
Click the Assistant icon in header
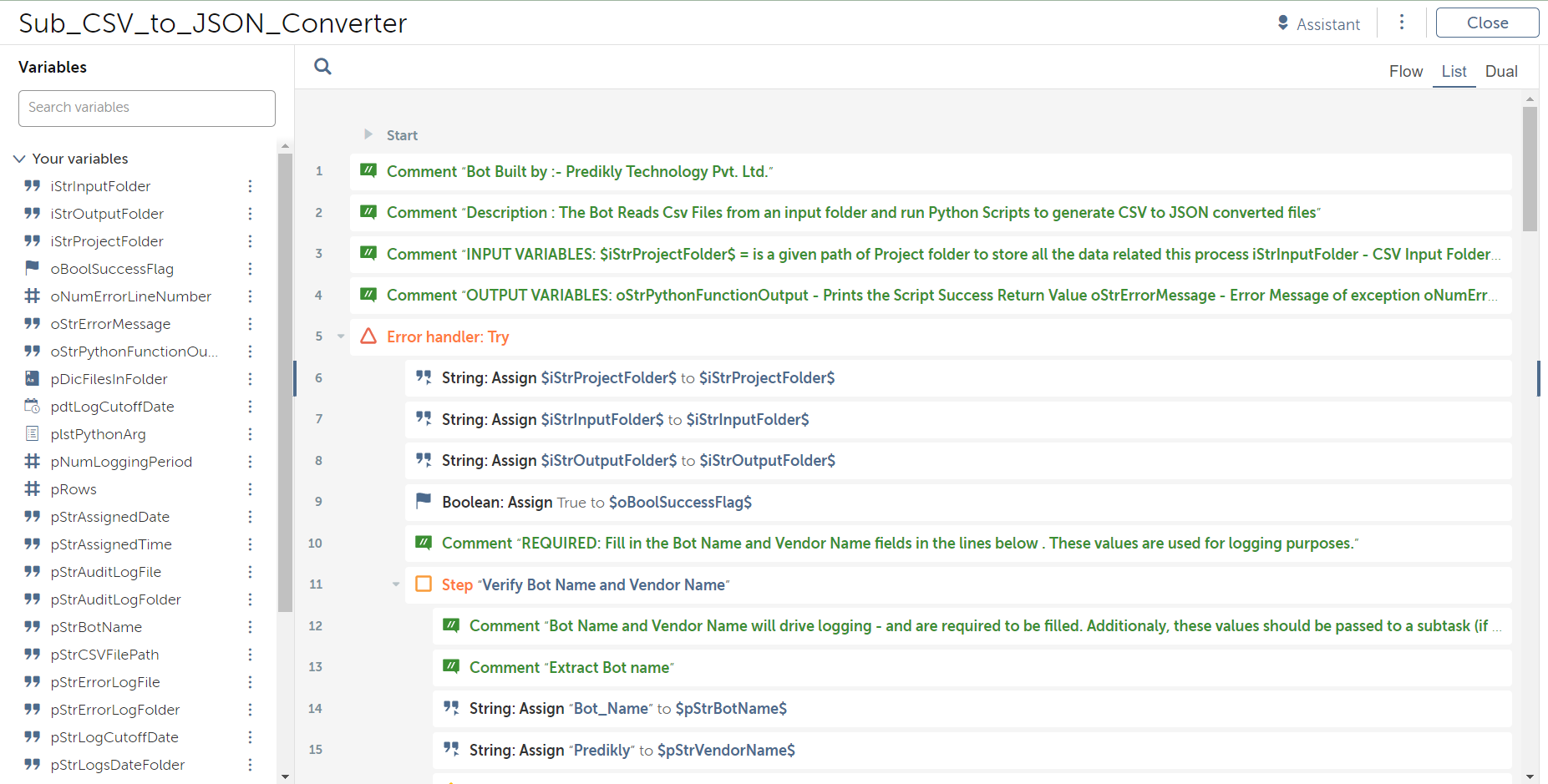click(1283, 23)
